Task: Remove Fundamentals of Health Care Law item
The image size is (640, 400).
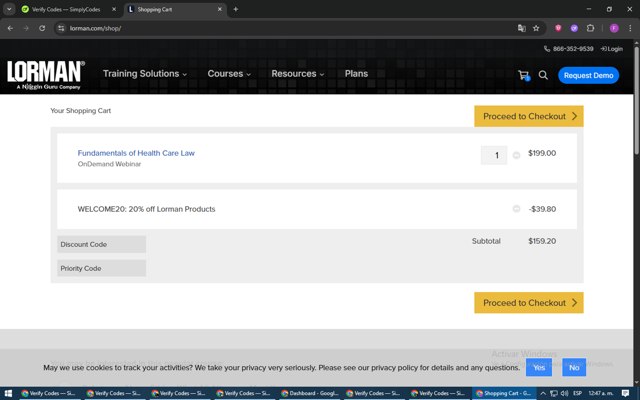Action: 516,155
